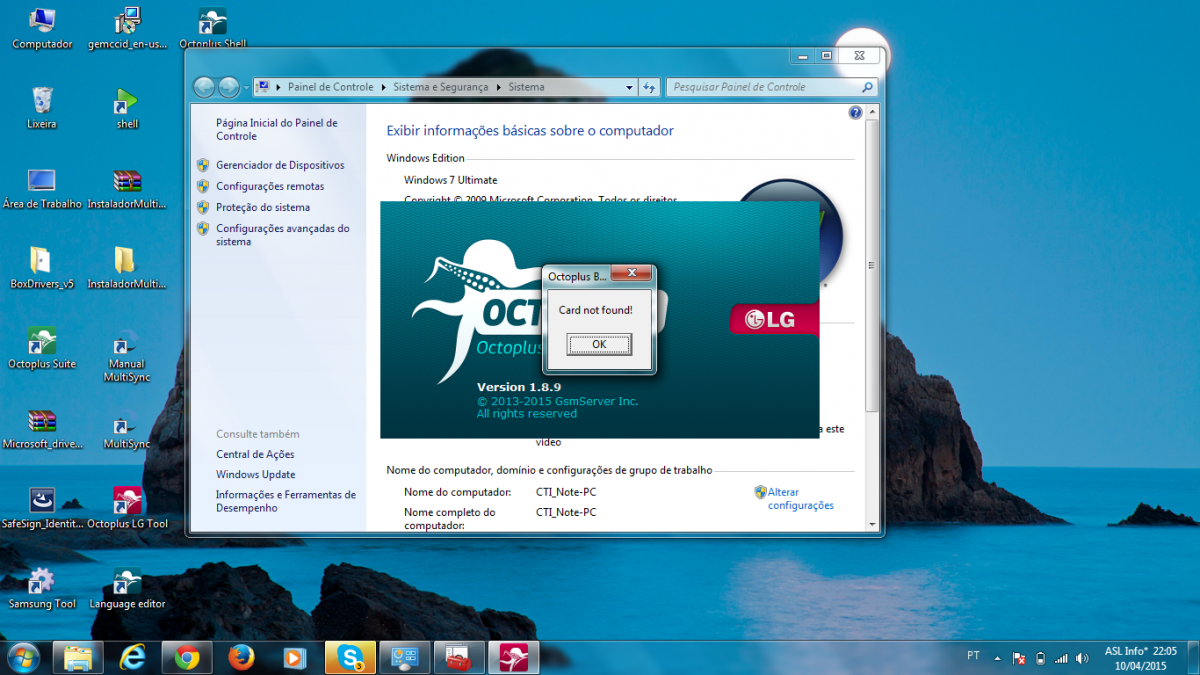Image resolution: width=1200 pixels, height=675 pixels.
Task: Open Octoplus Shell desktop shortcut
Action: point(213,28)
